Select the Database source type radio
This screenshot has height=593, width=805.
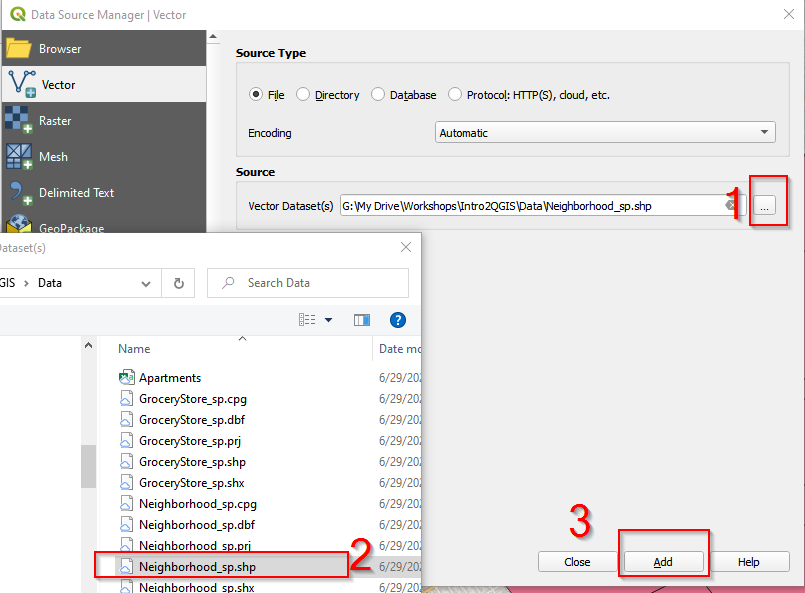point(378,94)
